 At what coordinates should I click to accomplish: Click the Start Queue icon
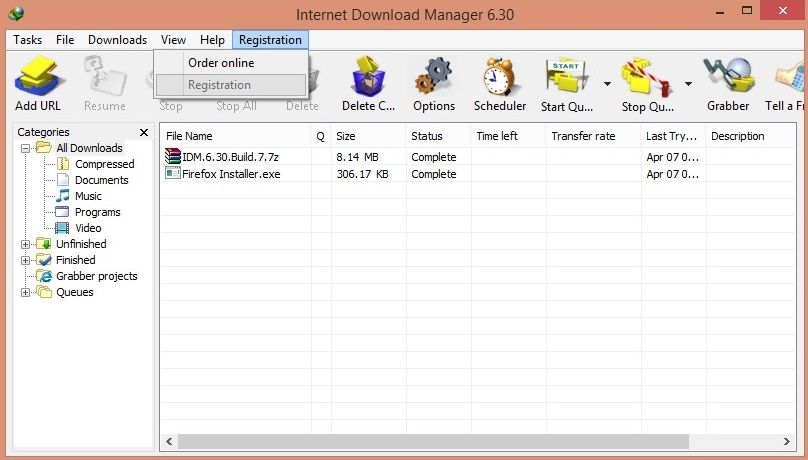(566, 77)
